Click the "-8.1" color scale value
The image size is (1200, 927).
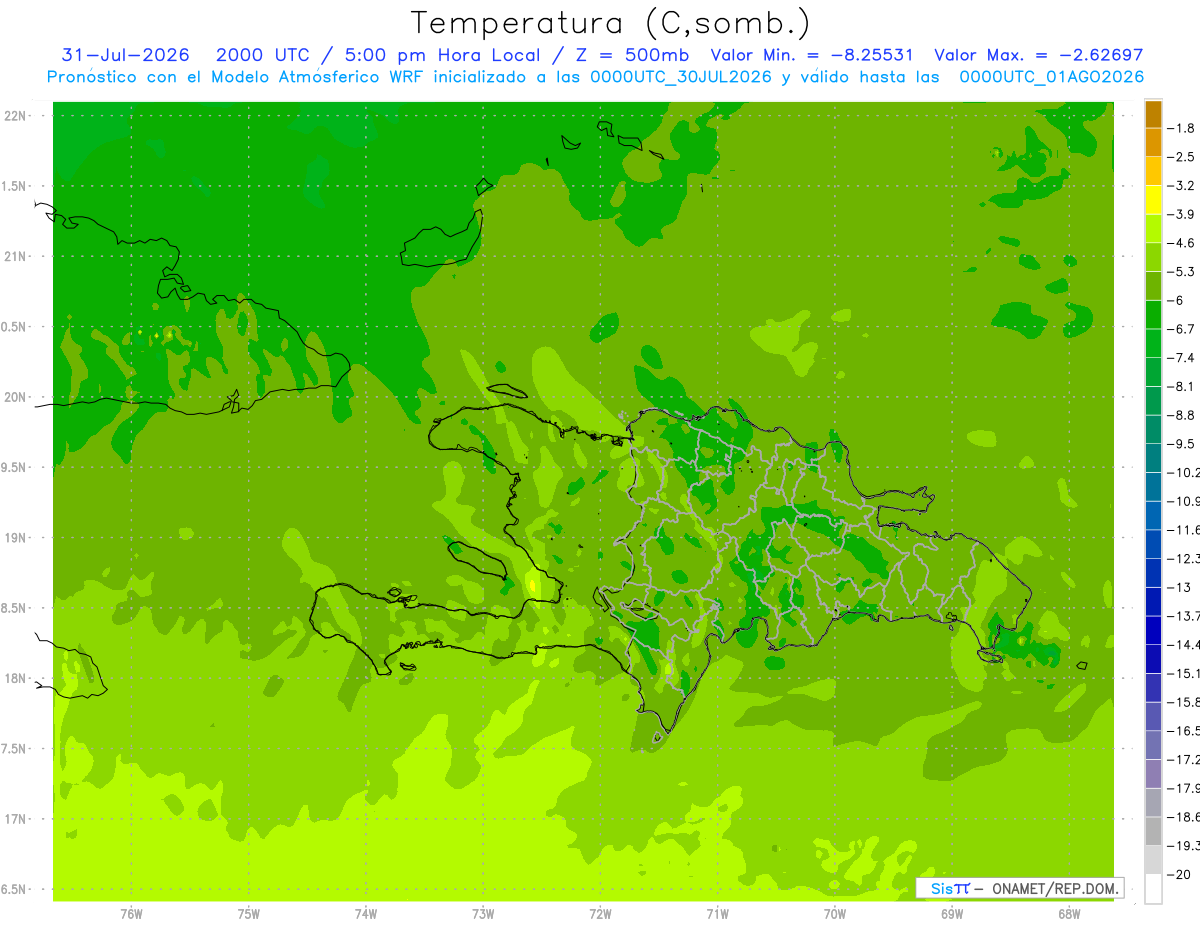pyautogui.click(x=1182, y=386)
